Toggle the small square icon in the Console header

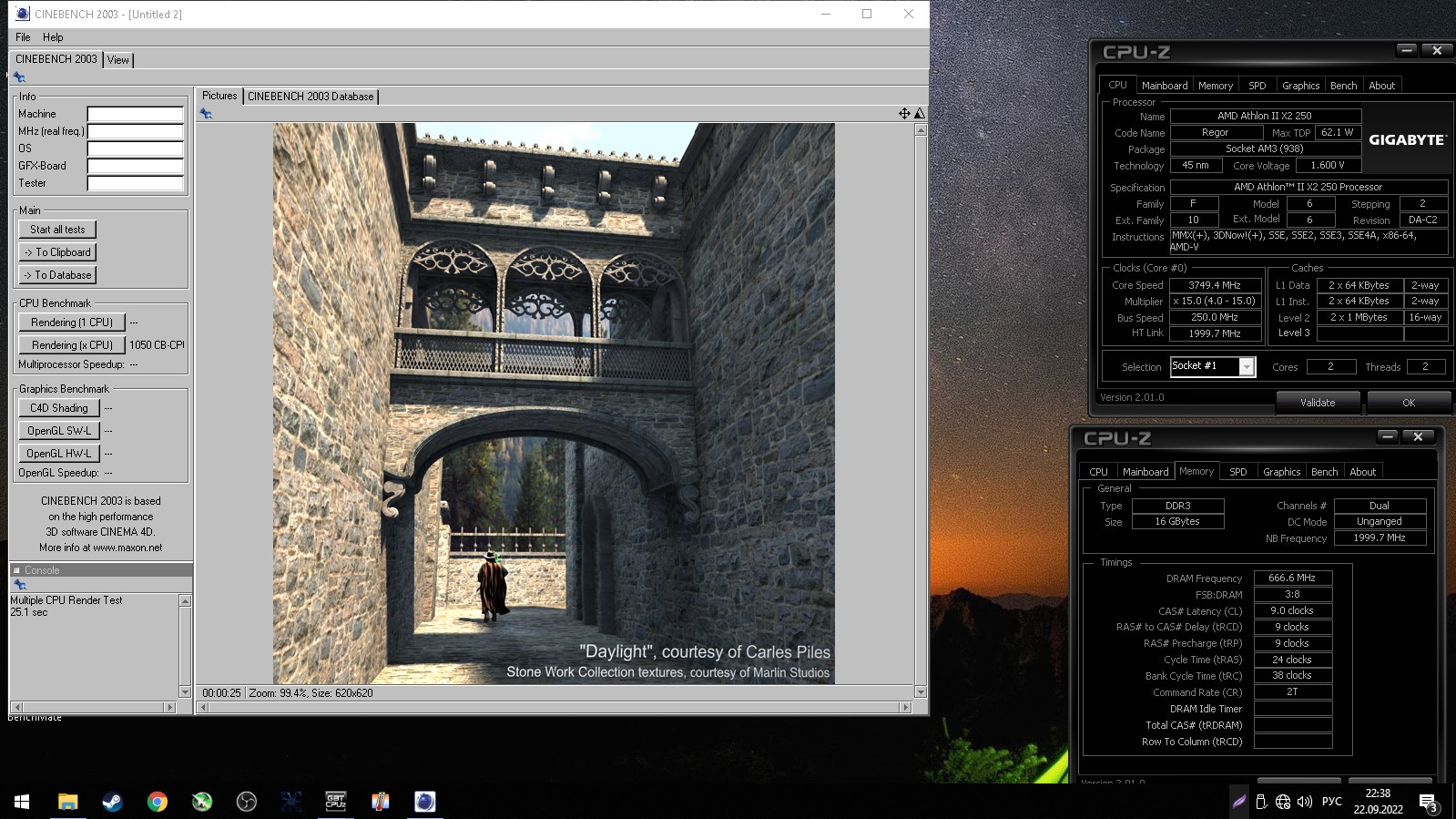(x=16, y=570)
